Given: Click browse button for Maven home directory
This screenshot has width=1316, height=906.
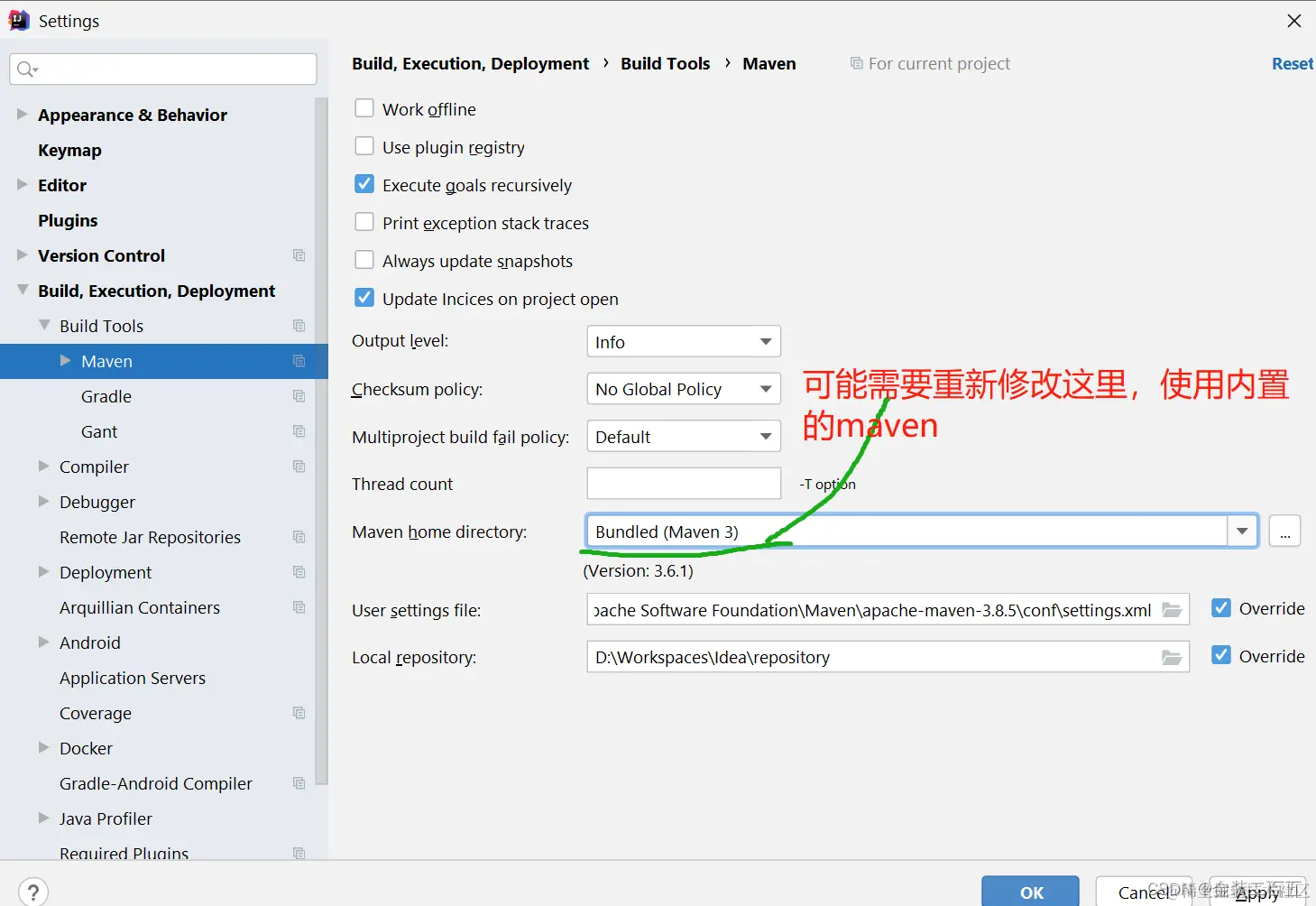Looking at the screenshot, I should pos(1284,532).
